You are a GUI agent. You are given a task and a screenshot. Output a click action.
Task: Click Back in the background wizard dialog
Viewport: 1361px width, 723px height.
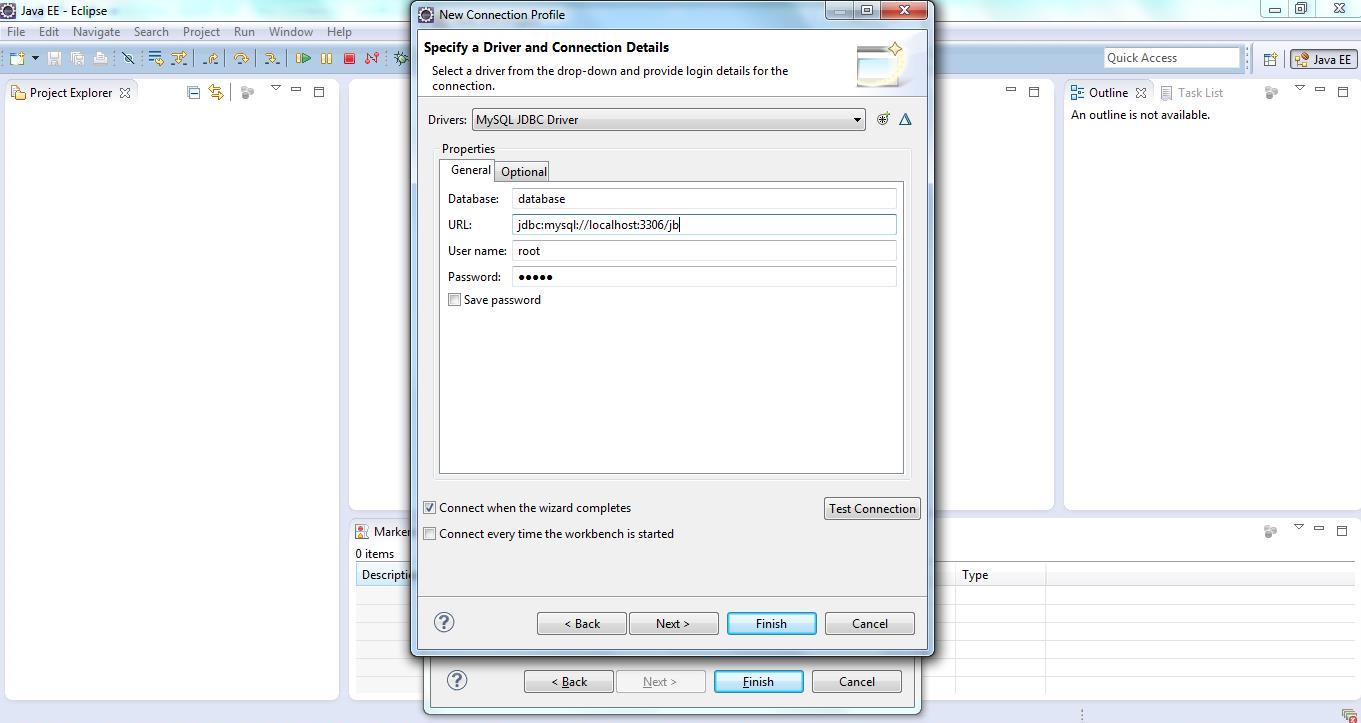(x=569, y=681)
